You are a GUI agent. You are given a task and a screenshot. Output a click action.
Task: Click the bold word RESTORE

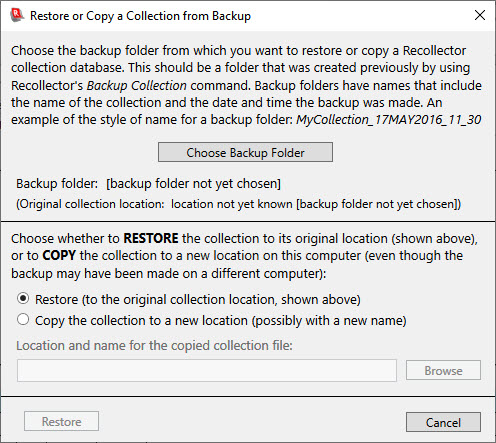[x=151, y=238]
